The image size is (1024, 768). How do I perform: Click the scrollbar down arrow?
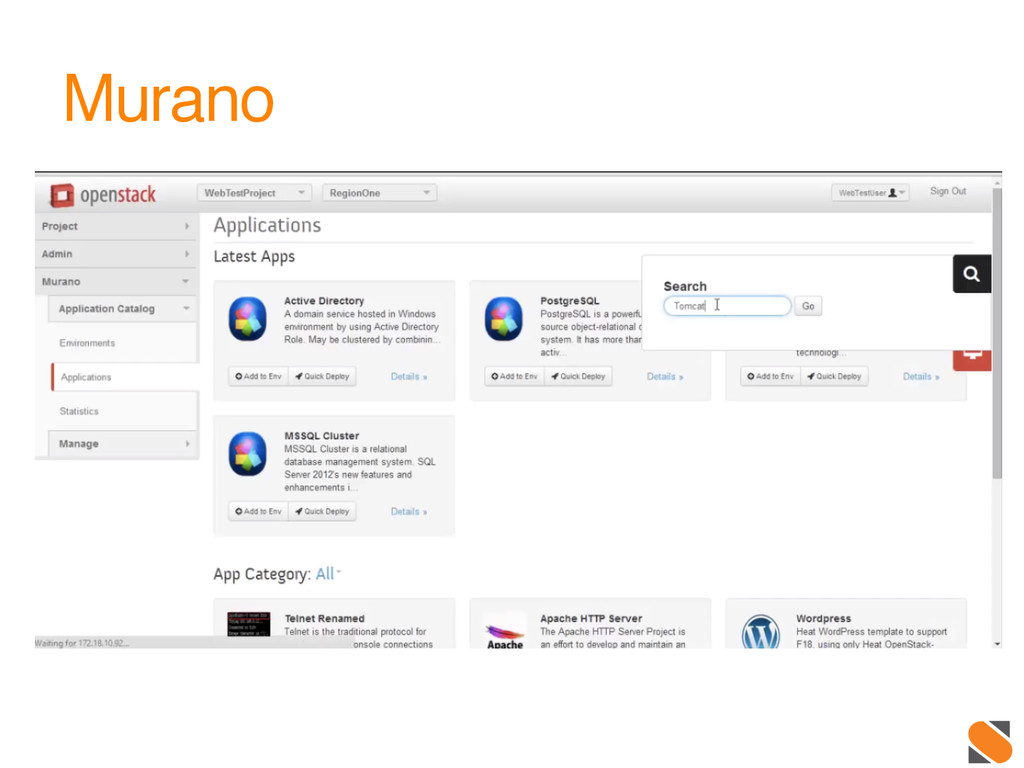pyautogui.click(x=997, y=644)
